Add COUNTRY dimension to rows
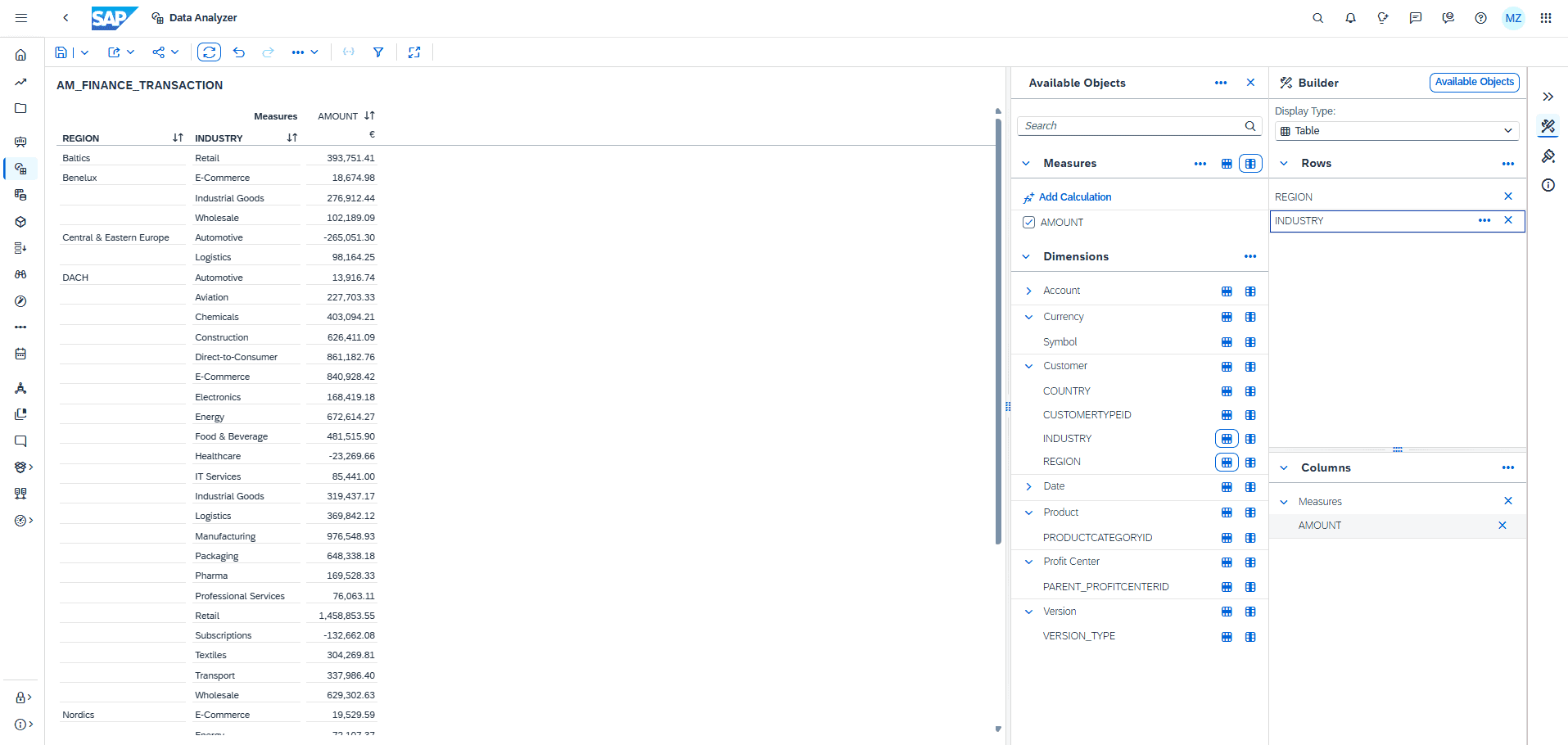 pyautogui.click(x=1227, y=391)
